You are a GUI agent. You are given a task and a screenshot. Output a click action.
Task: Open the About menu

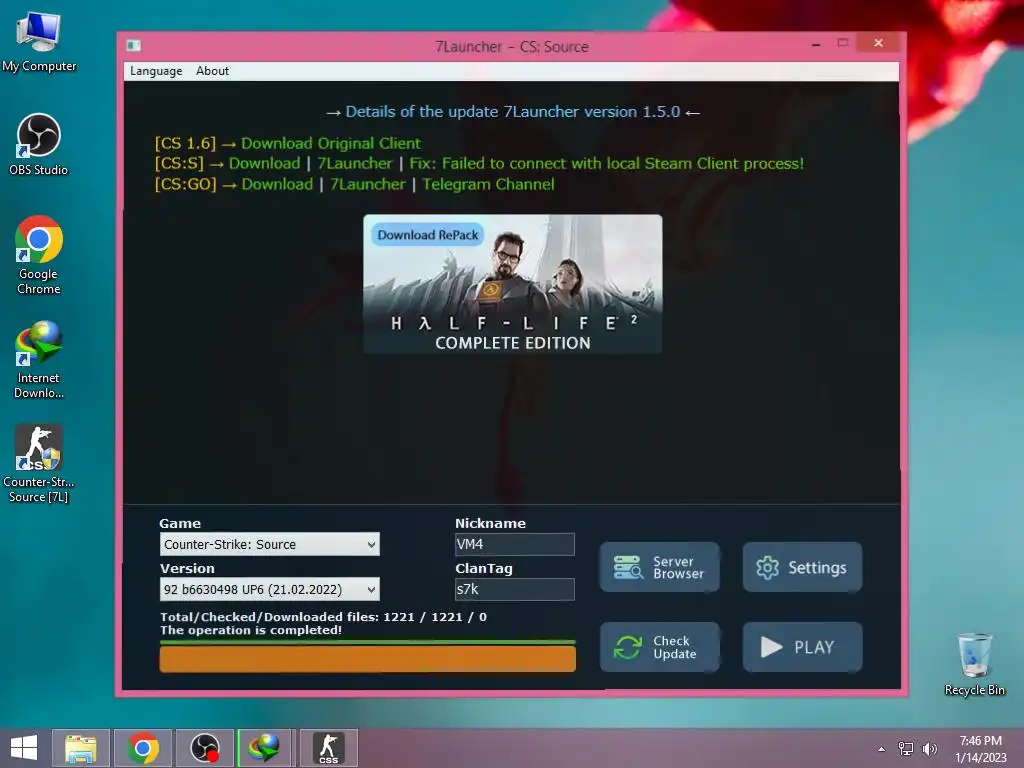pyautogui.click(x=212, y=71)
